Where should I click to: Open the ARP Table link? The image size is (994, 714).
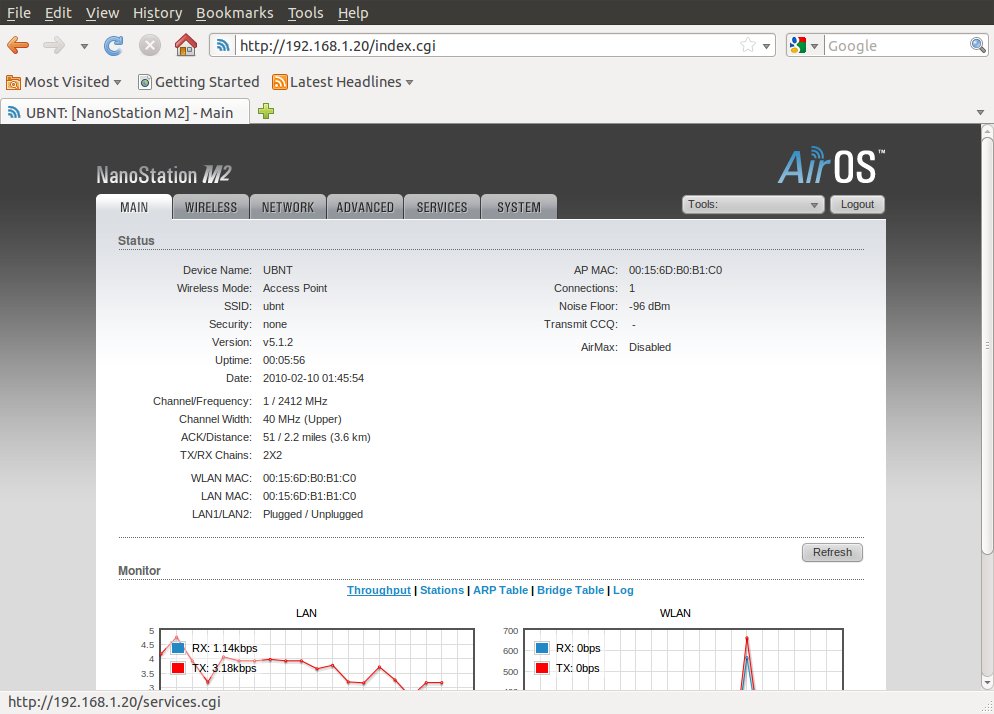(500, 590)
